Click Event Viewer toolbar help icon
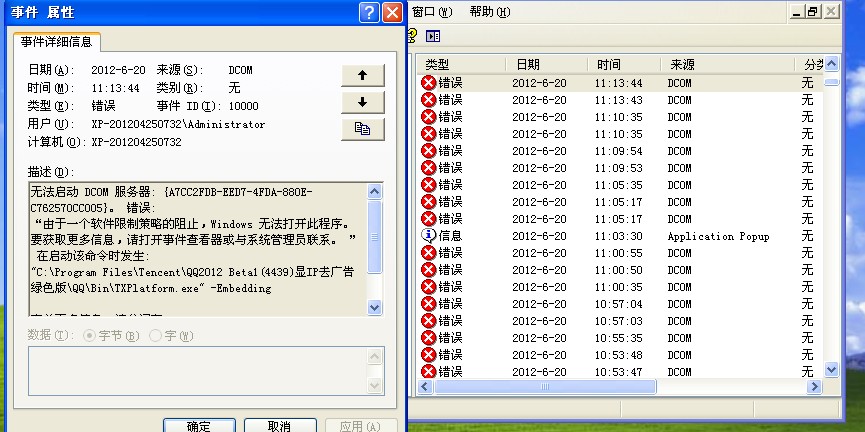This screenshot has height=432, width=865. pos(412,36)
